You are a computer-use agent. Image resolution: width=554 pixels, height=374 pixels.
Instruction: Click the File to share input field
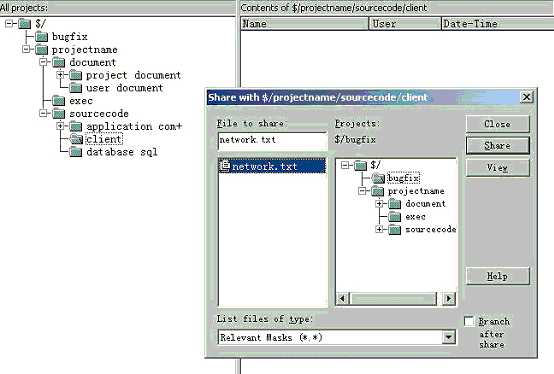[272, 140]
